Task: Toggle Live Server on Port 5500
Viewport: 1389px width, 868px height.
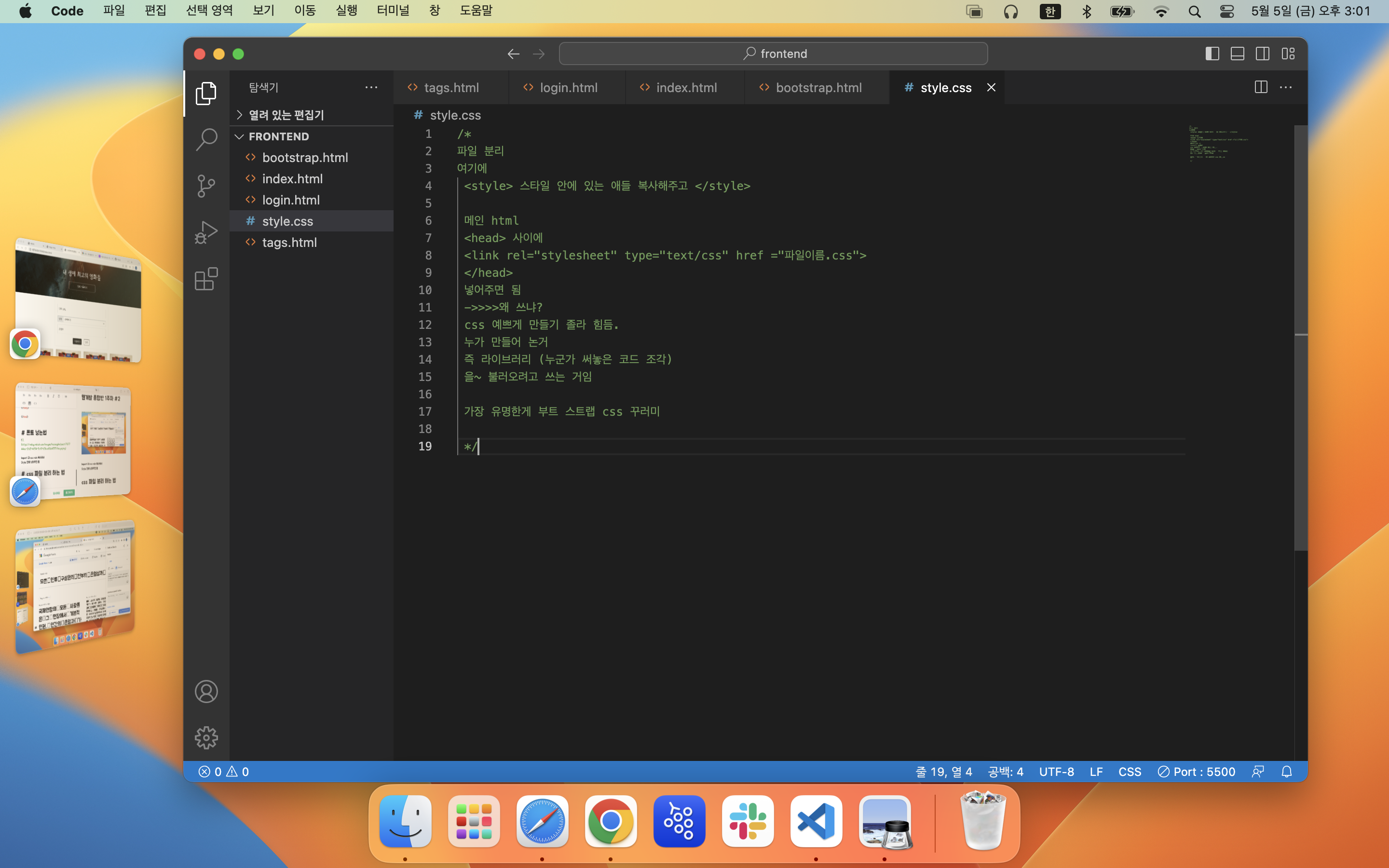Action: point(1196,772)
